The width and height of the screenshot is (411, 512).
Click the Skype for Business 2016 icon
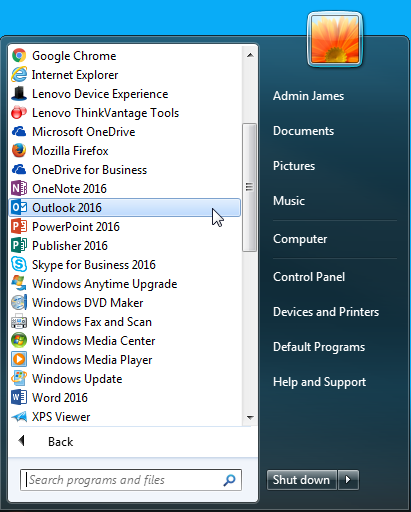coord(19,264)
